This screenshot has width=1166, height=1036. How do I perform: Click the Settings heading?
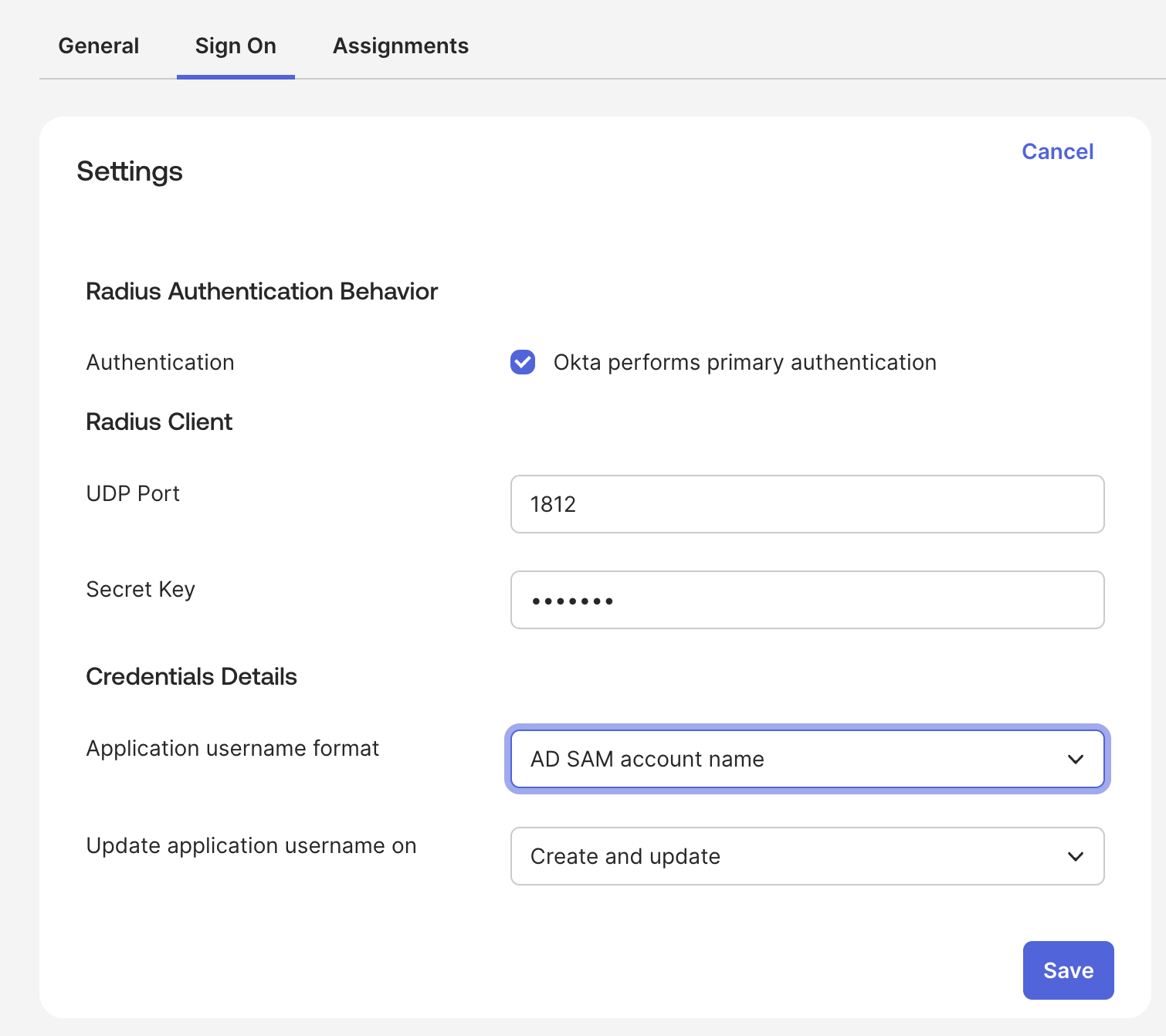click(130, 171)
